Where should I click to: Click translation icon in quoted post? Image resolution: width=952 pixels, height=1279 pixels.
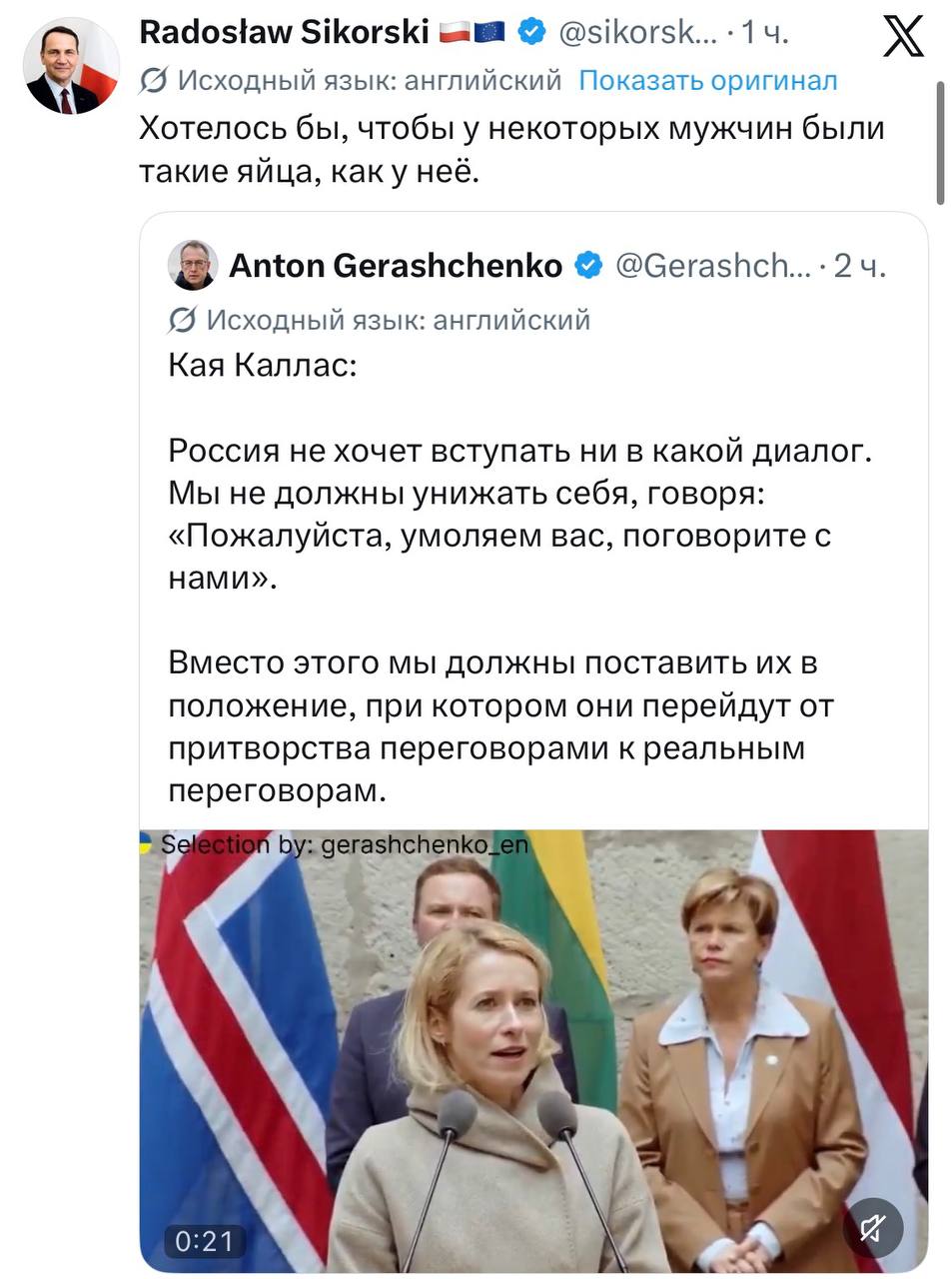[x=183, y=320]
